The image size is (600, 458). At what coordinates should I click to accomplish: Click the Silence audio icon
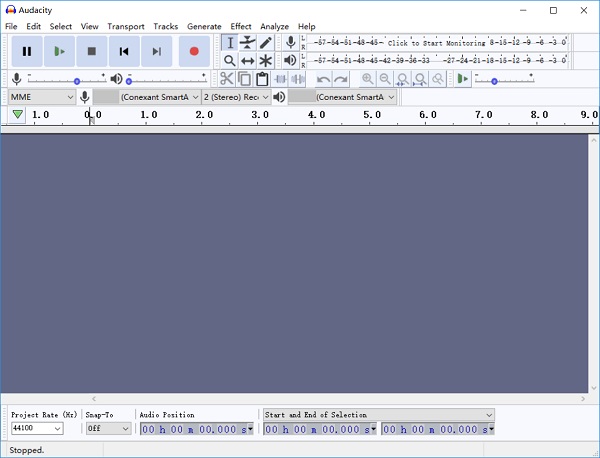[x=297, y=79]
